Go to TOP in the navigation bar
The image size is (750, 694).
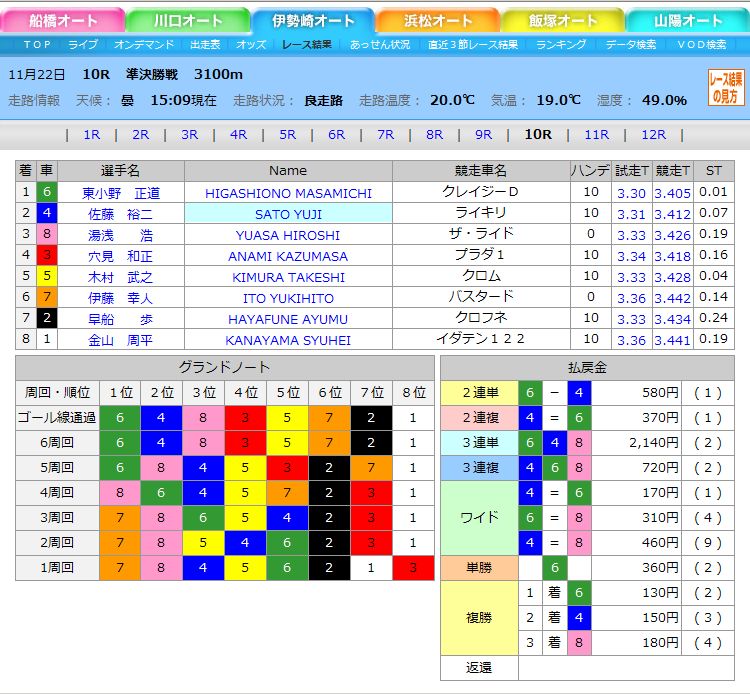click(x=37, y=44)
